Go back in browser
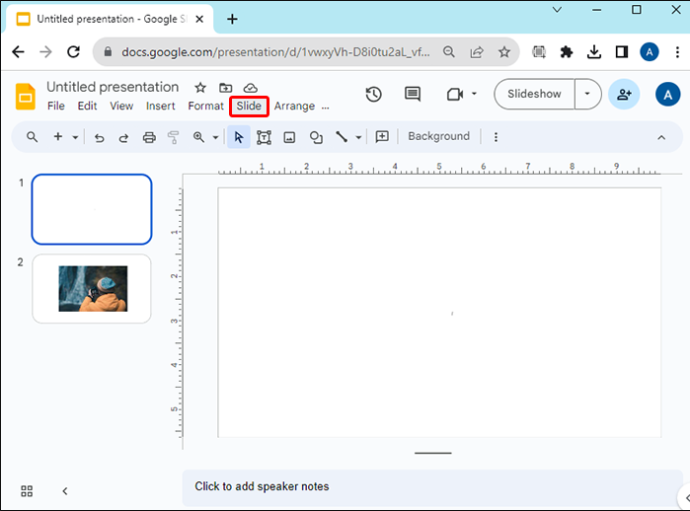This screenshot has width=690, height=511. pos(18,52)
